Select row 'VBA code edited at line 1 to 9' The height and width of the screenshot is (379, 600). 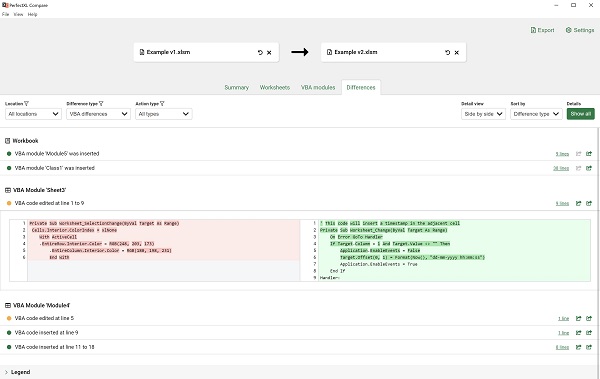coord(298,203)
